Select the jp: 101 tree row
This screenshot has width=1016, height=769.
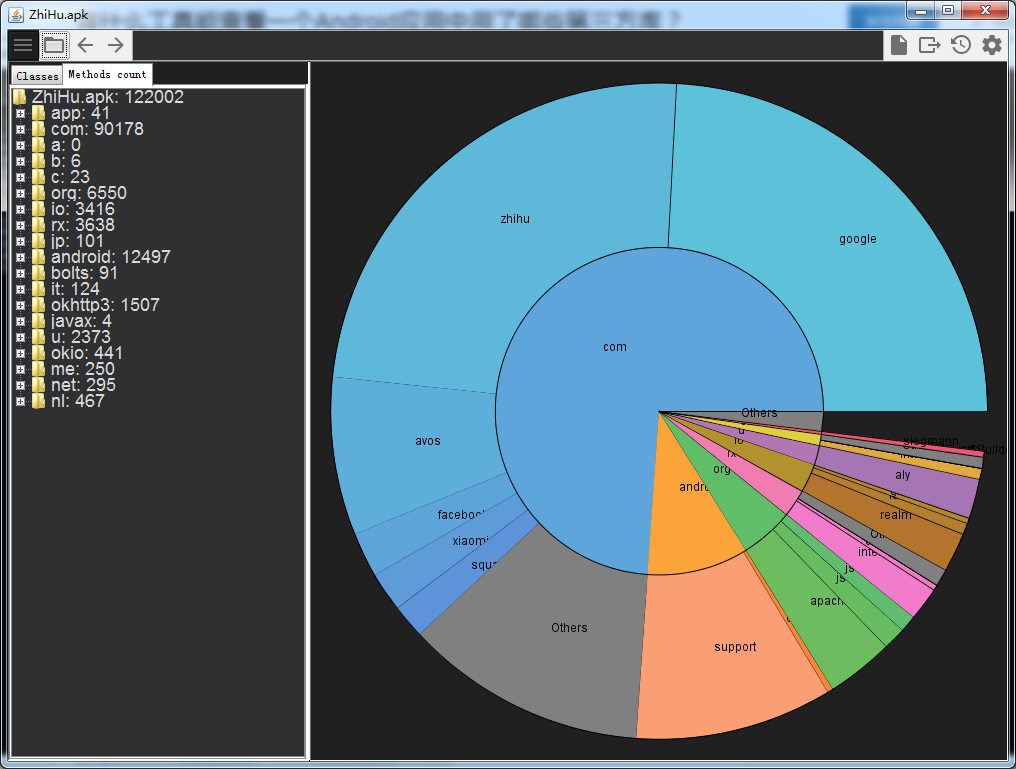[68, 241]
